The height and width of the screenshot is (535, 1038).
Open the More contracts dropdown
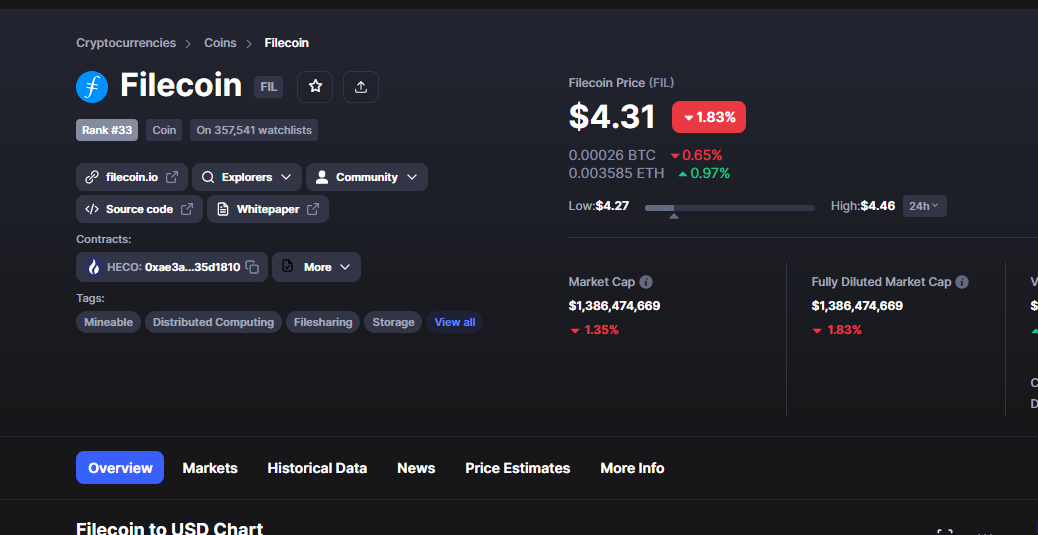316,267
